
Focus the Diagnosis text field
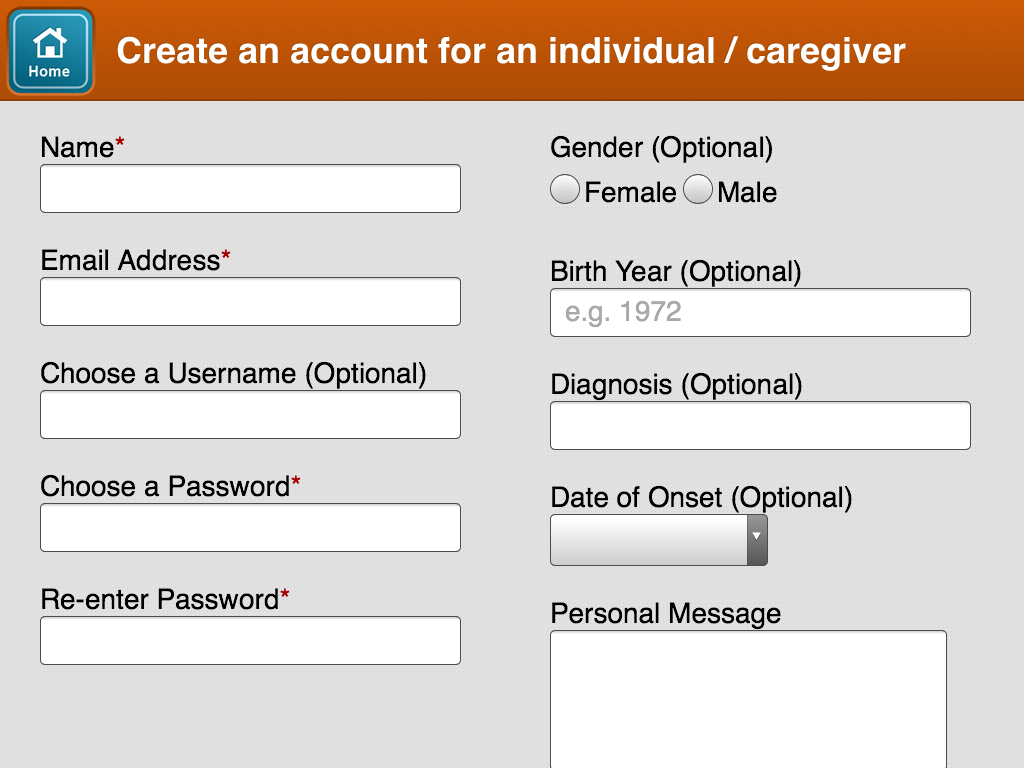tap(760, 426)
